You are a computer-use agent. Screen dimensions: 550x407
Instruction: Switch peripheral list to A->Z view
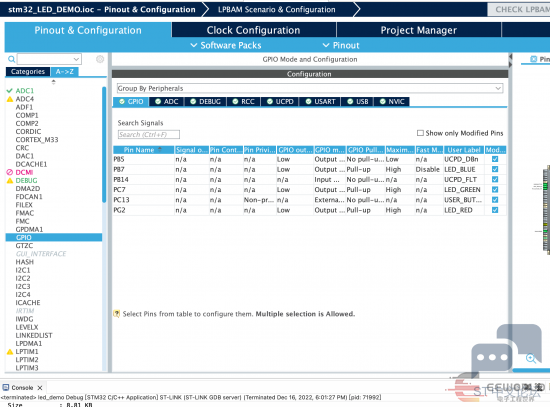65,72
